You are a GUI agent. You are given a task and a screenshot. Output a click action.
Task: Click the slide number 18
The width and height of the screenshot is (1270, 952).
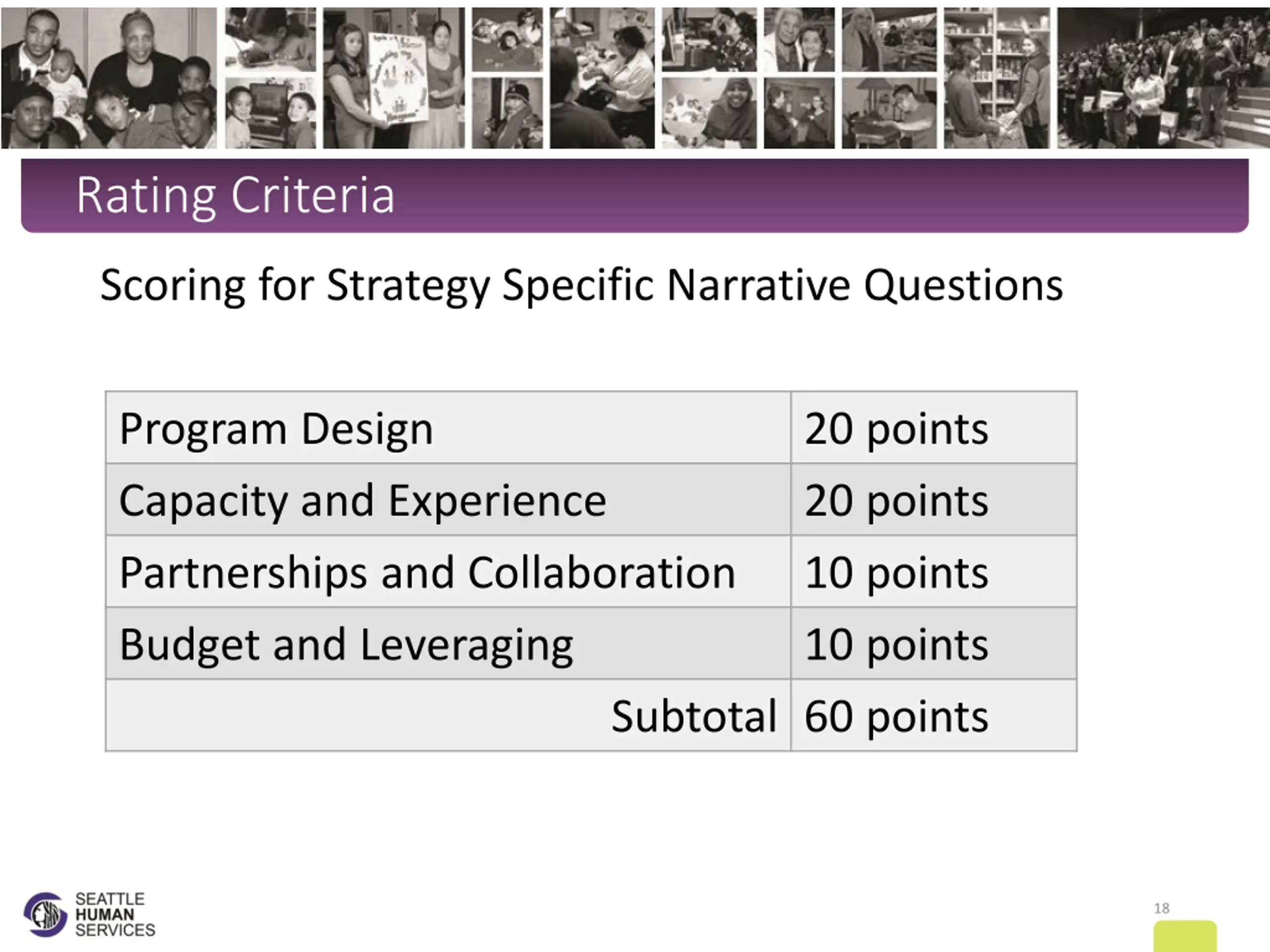[x=1161, y=908]
